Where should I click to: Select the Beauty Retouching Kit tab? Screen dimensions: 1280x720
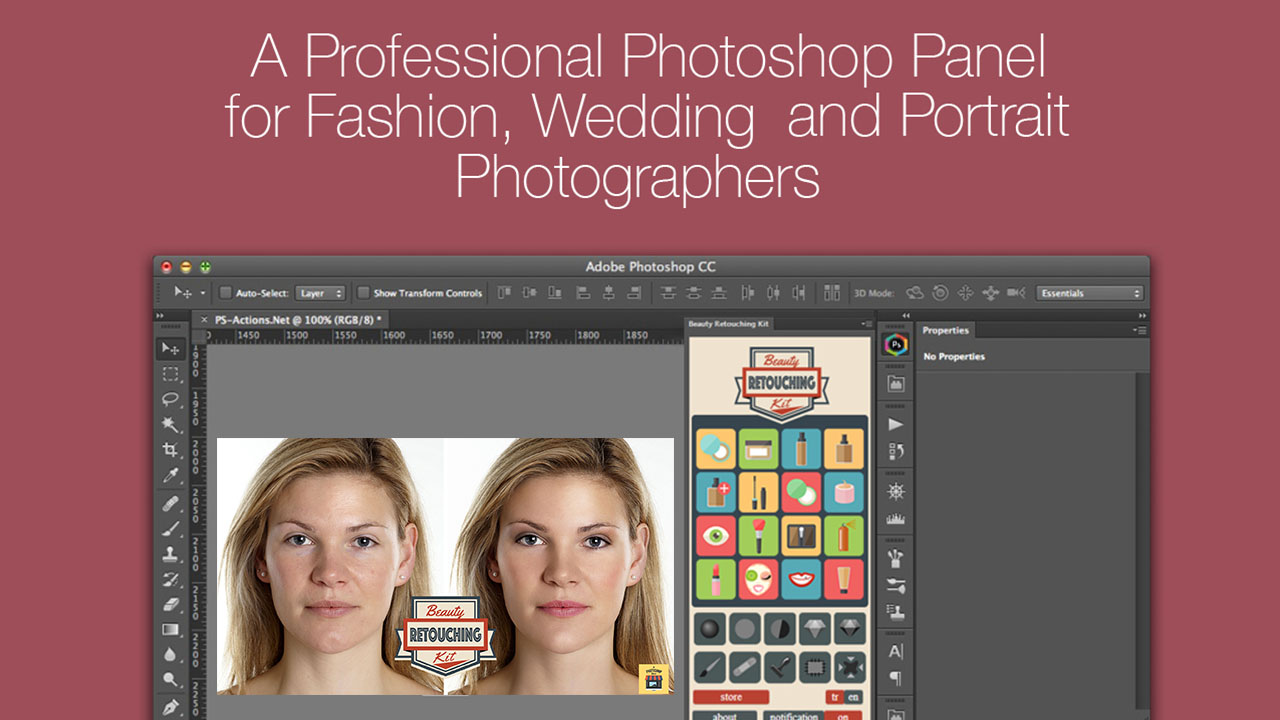tap(729, 324)
